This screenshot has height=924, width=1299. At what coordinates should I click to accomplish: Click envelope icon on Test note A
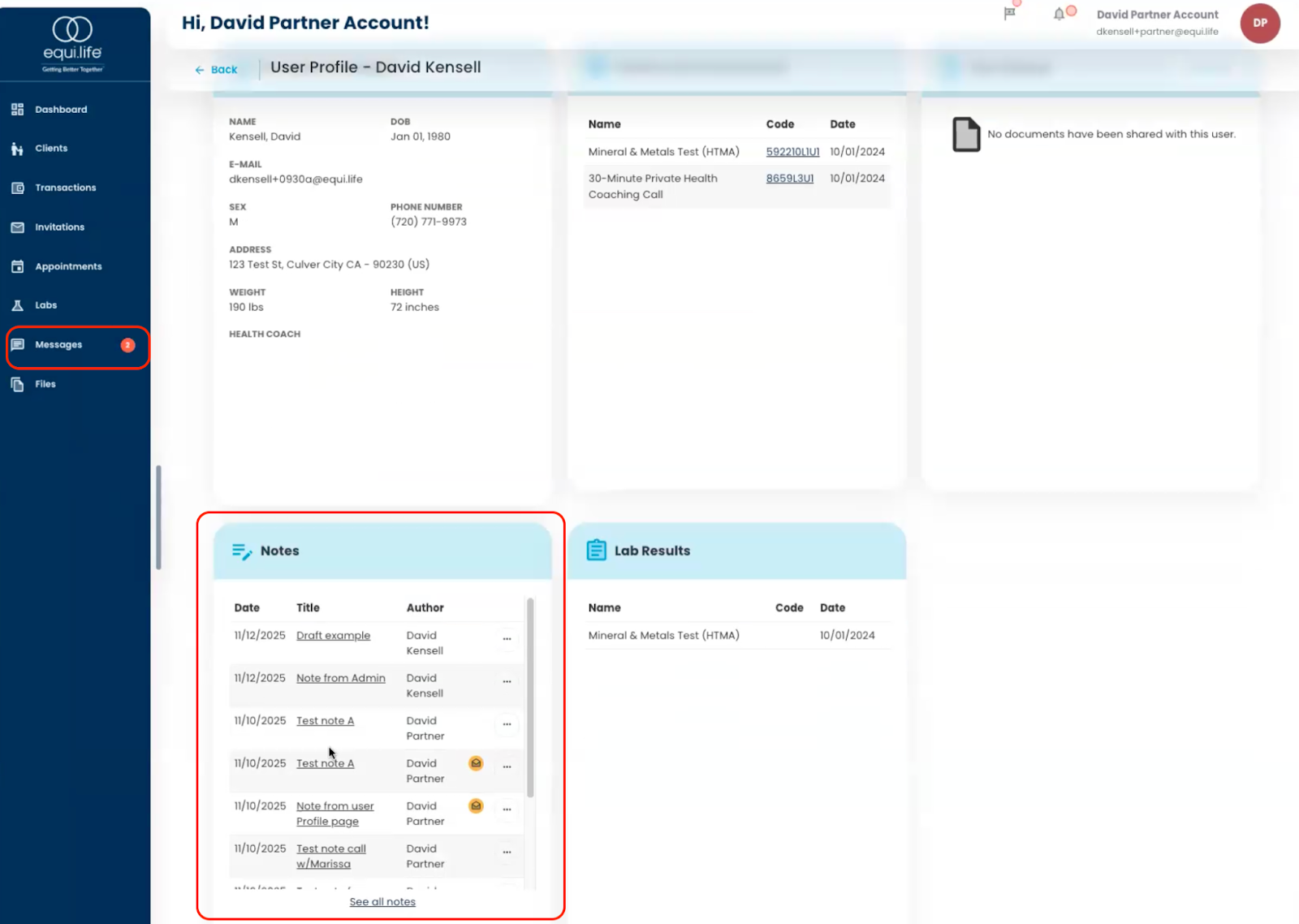pos(476,763)
